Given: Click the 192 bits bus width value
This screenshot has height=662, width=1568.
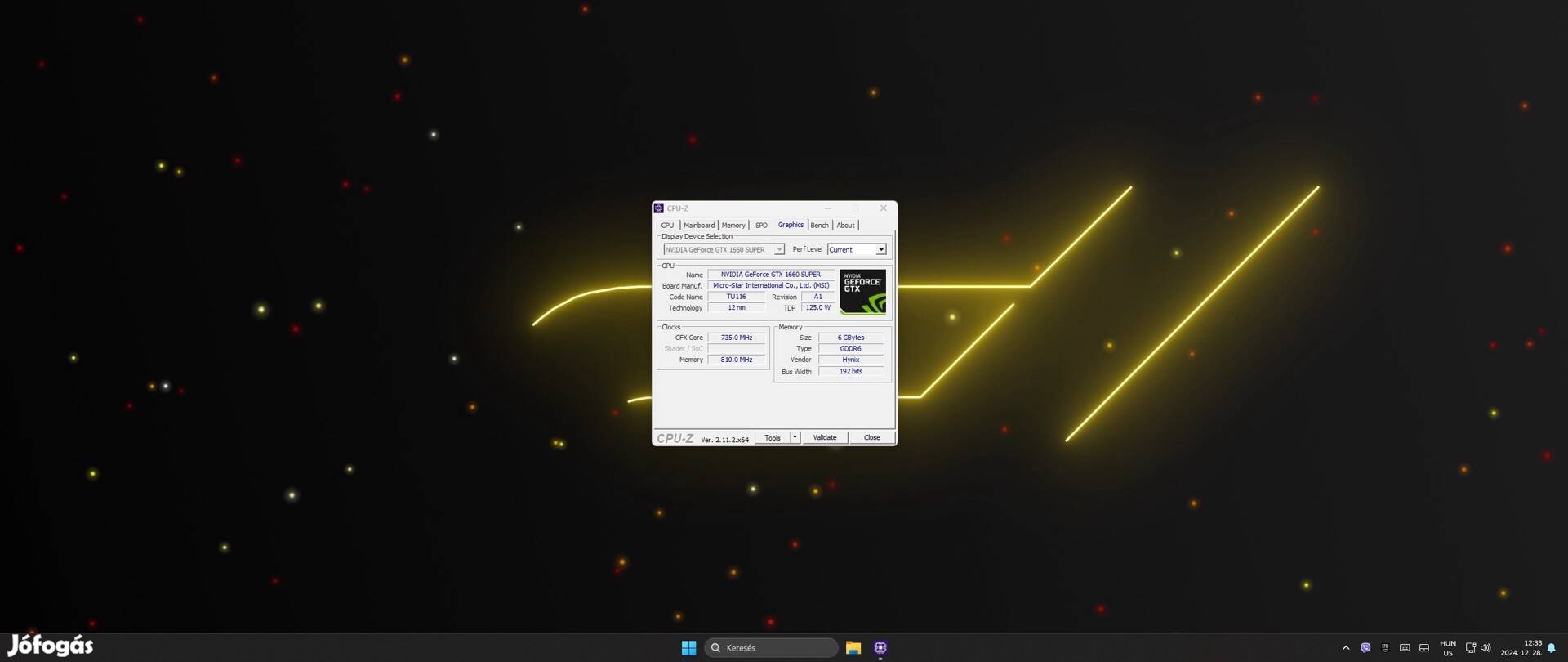Looking at the screenshot, I should pyautogui.click(x=851, y=371).
